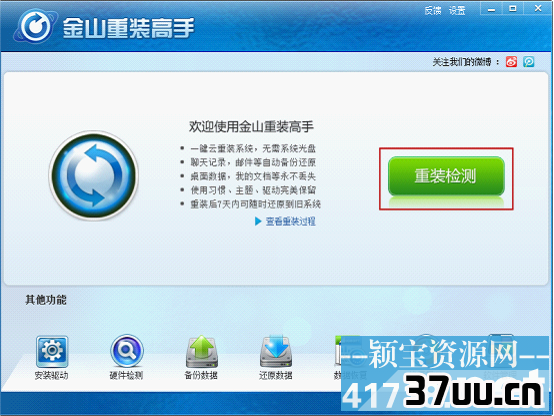Click the Sina Weibo icon
554x416 pixels.
511,61
